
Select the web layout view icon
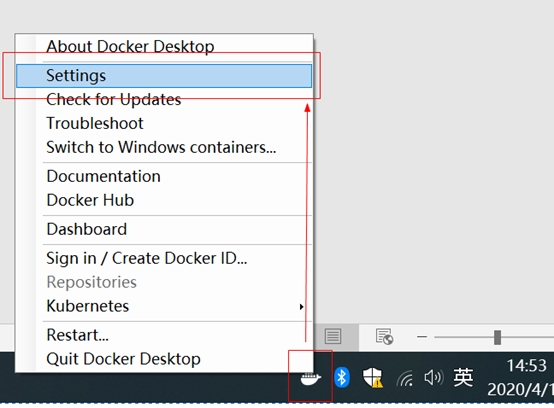coord(384,337)
